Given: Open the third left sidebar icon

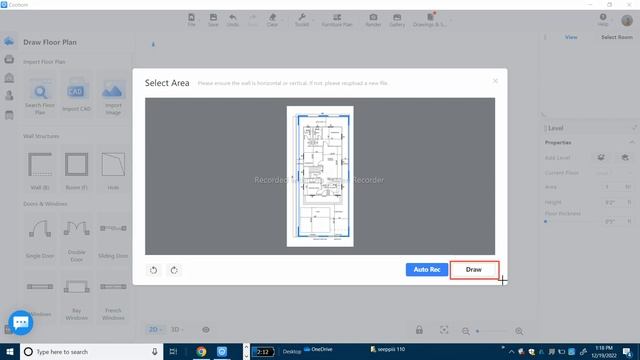Looking at the screenshot, I should point(9,78).
